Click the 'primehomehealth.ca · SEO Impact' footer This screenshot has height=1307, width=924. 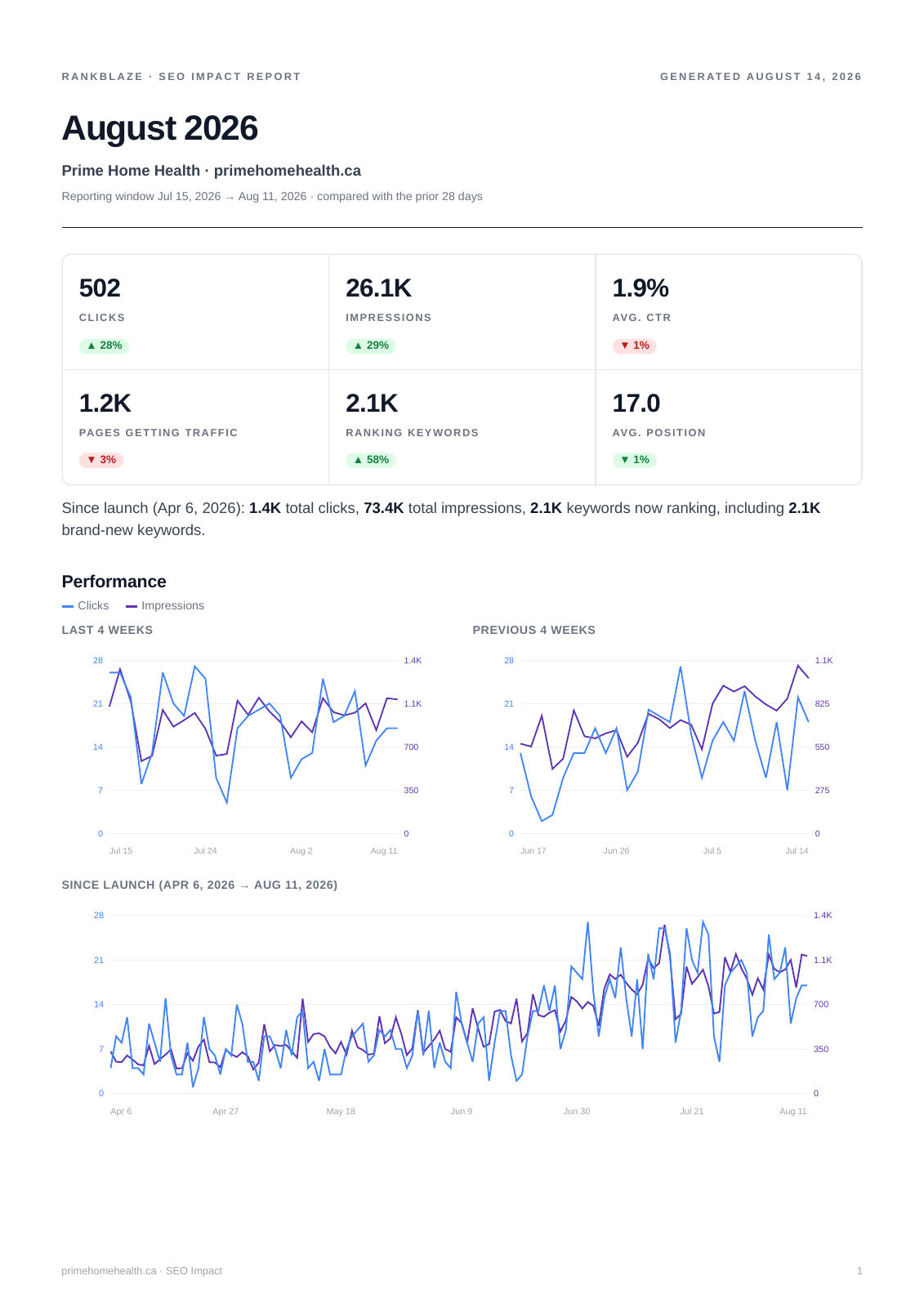click(x=142, y=1271)
